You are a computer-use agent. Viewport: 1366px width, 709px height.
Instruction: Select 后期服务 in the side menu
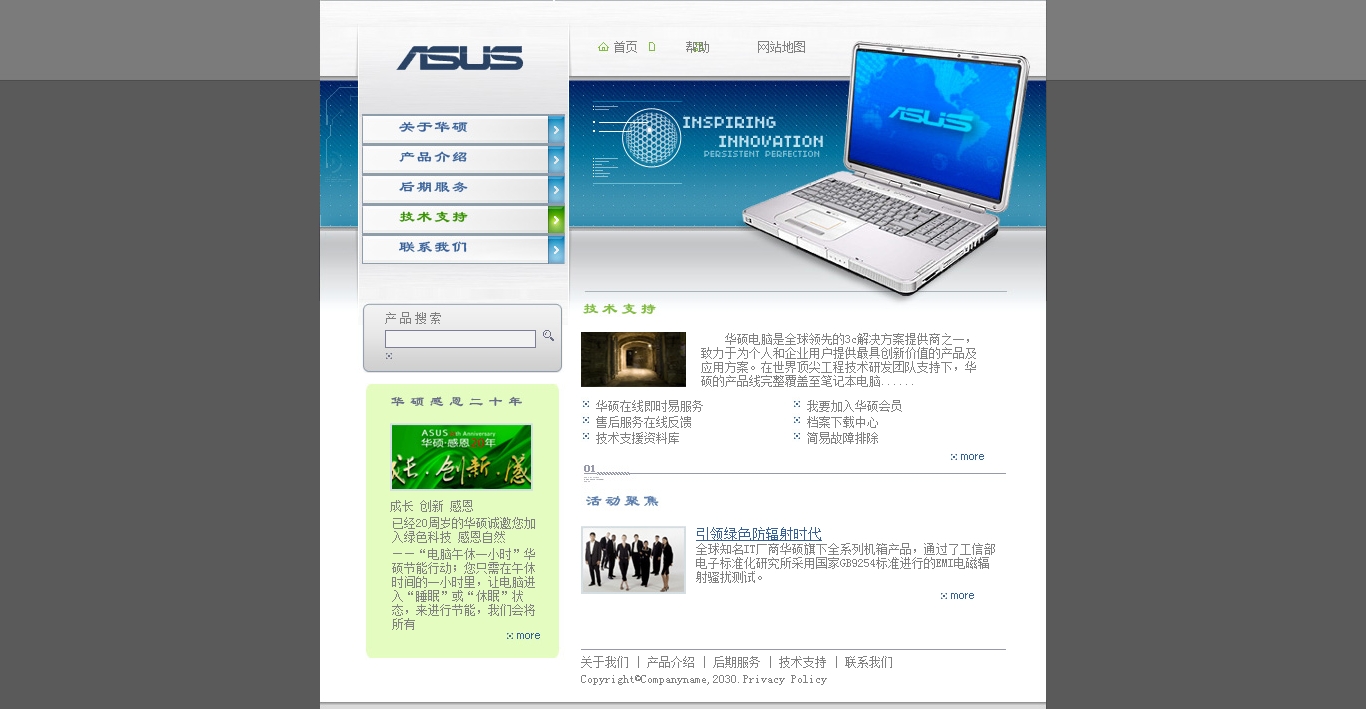click(463, 189)
